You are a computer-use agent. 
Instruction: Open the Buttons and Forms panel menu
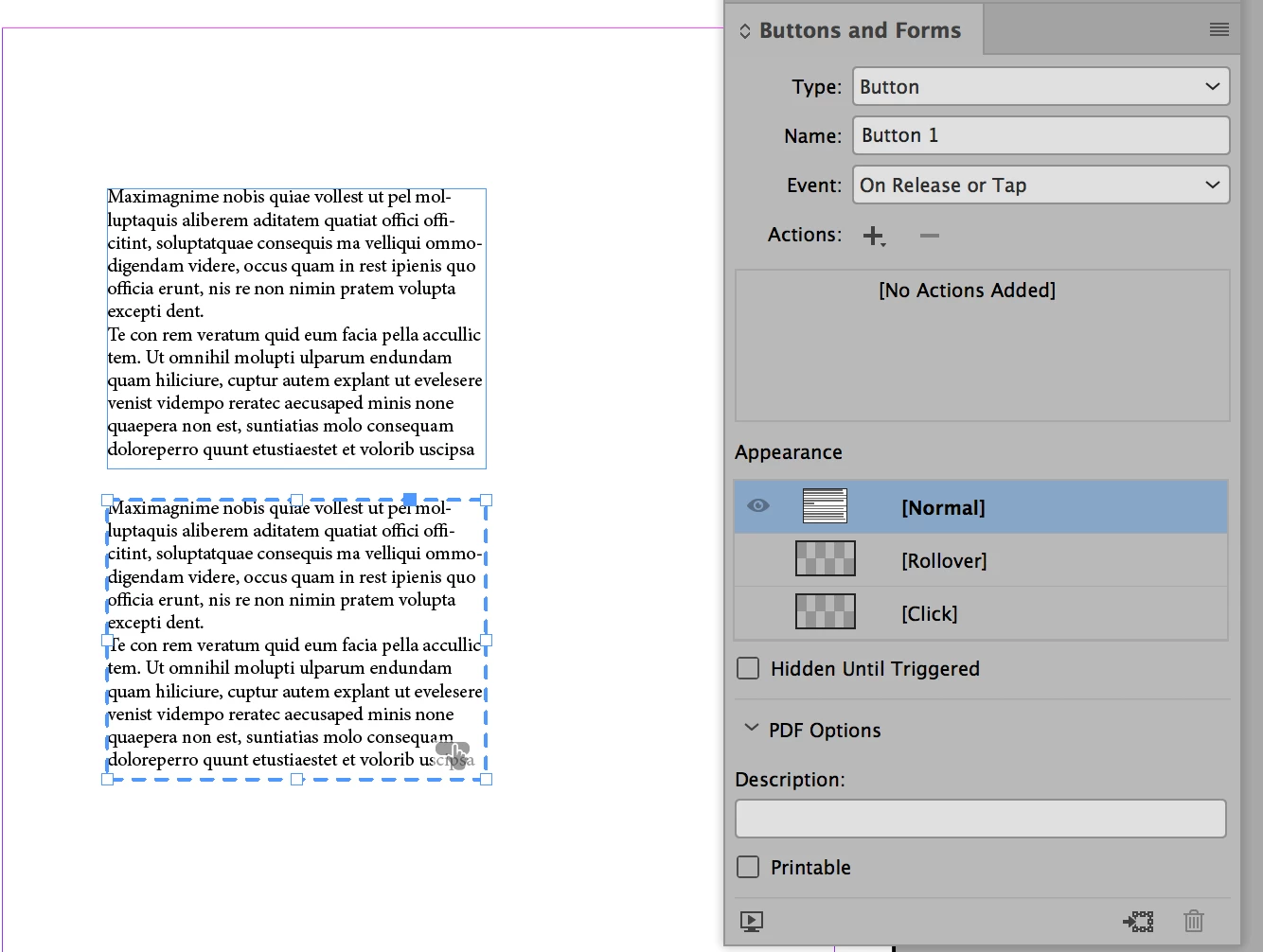[1219, 30]
